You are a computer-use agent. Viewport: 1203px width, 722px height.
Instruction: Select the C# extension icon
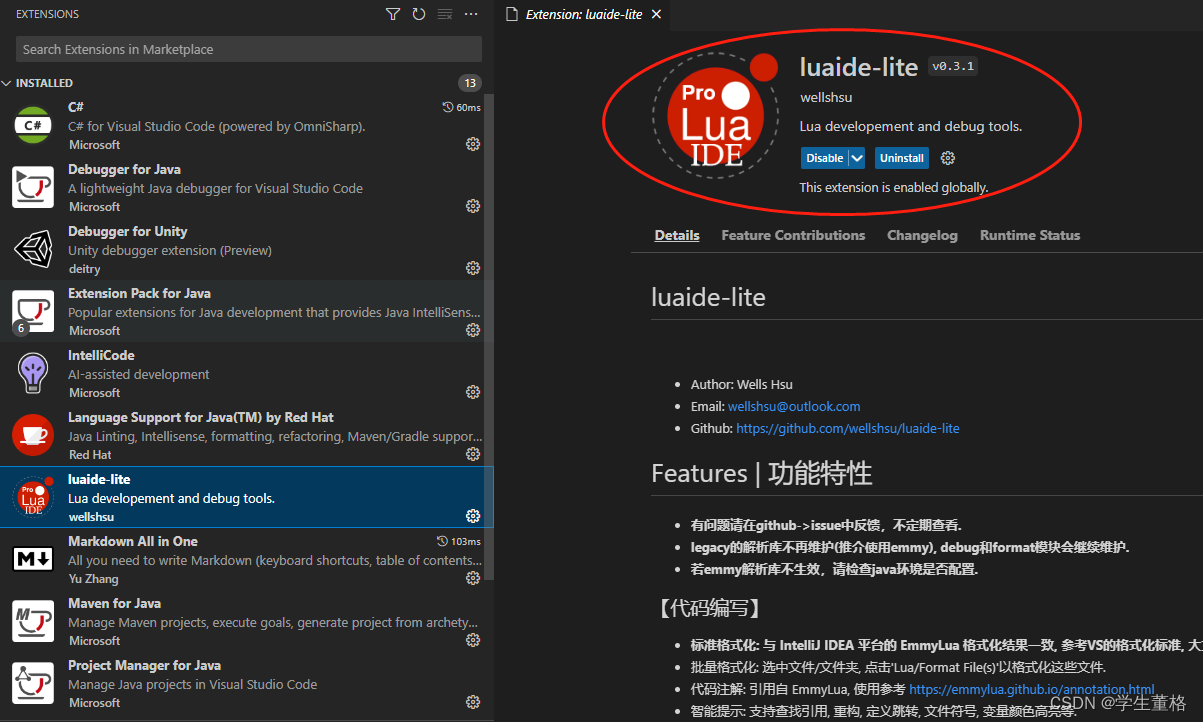[x=33, y=125]
